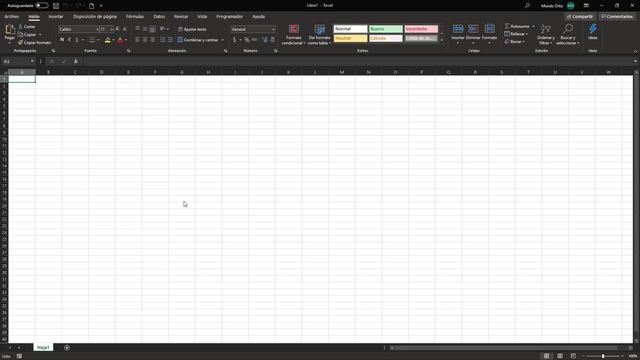640x360 pixels.
Task: Open the Vista tab
Action: (202, 17)
